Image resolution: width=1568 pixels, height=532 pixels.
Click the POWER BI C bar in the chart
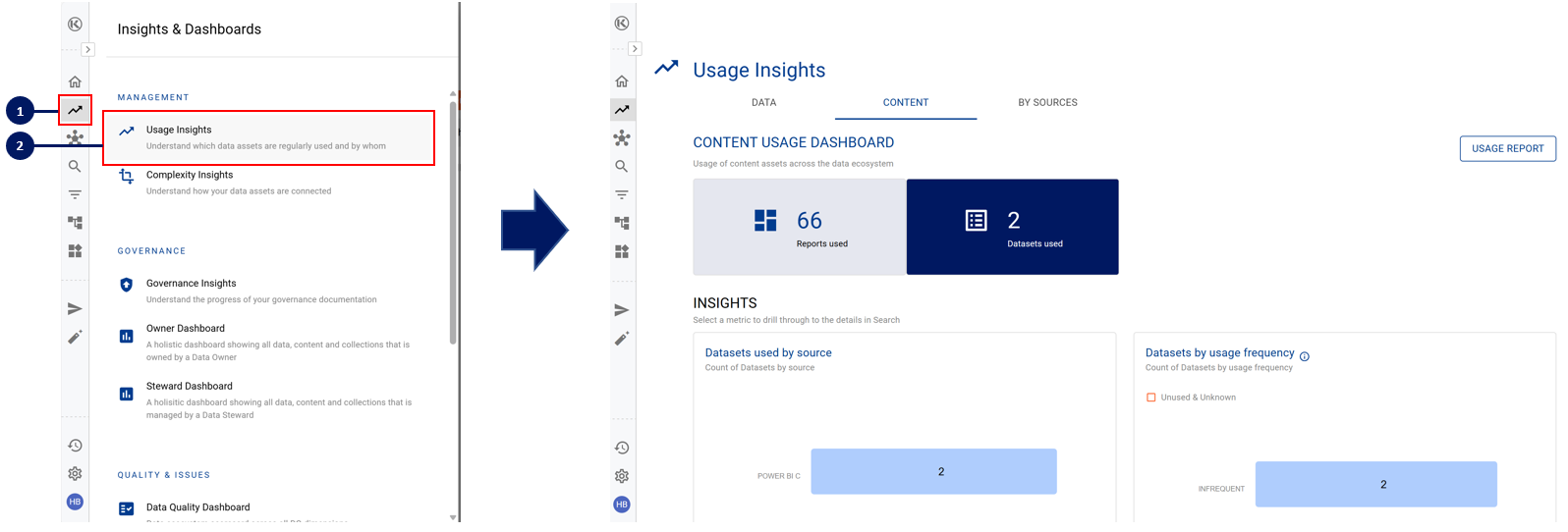[x=933, y=472]
